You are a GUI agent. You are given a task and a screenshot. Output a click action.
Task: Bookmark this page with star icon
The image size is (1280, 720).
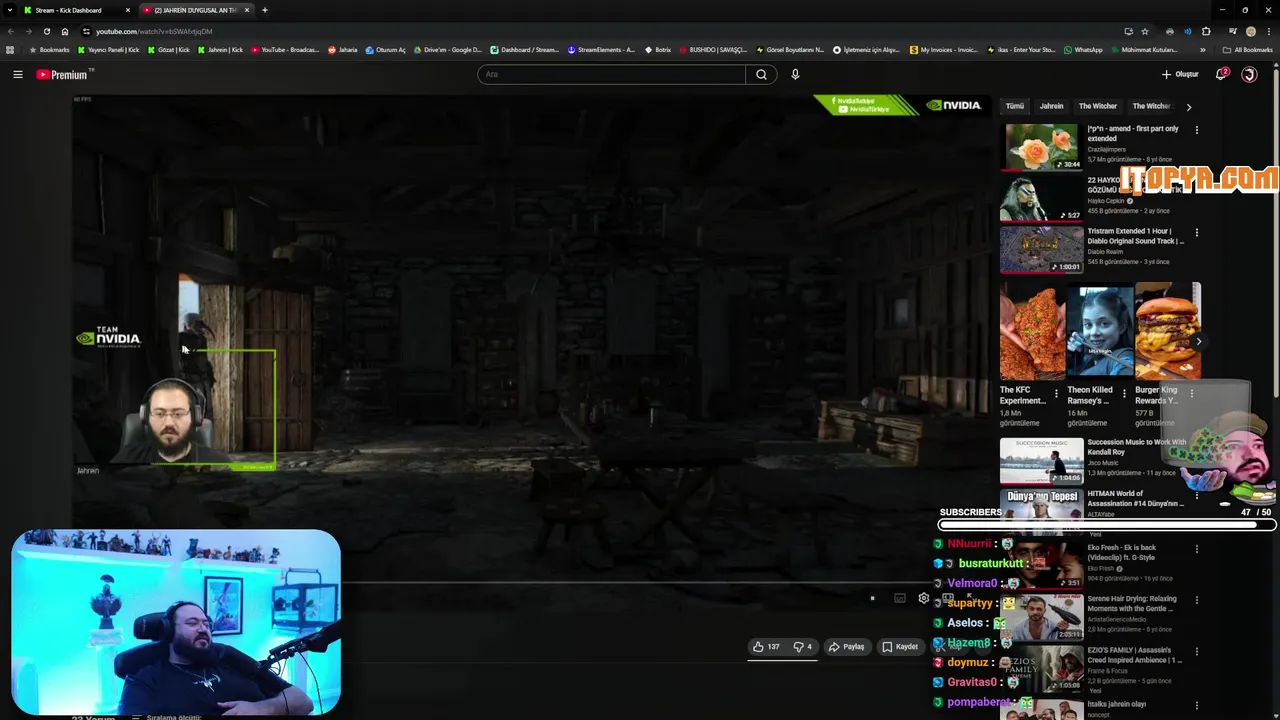1145,31
